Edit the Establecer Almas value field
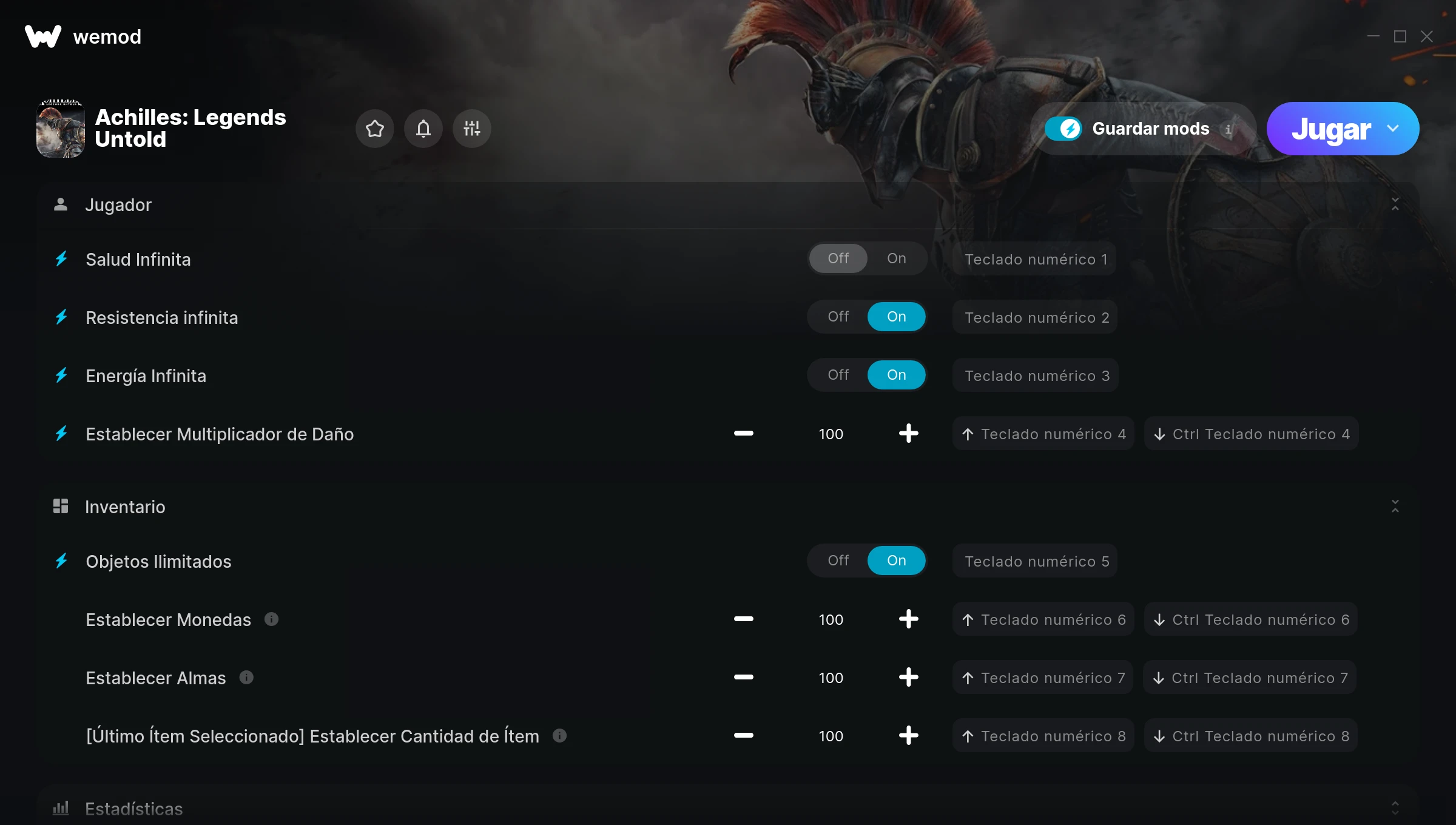 [x=831, y=678]
